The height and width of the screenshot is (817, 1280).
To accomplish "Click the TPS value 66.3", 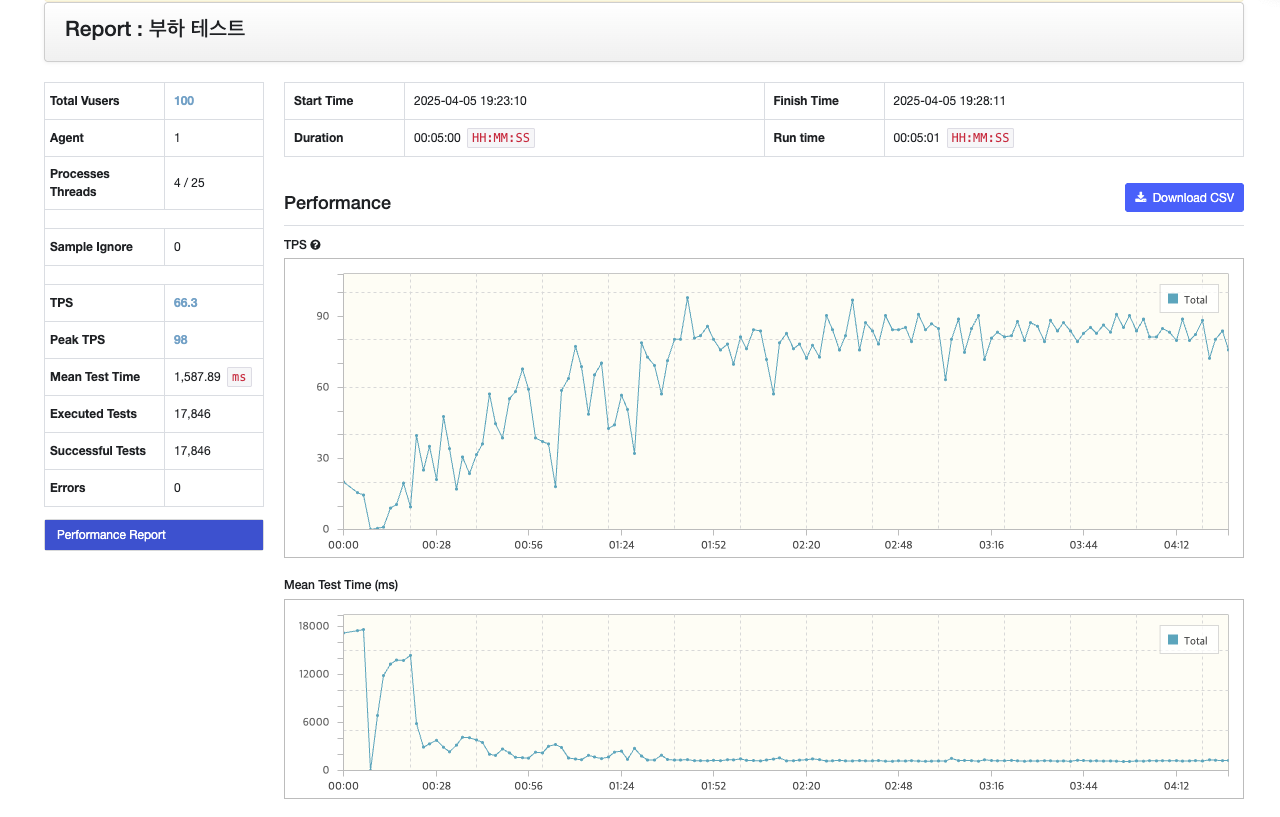I will 186,303.
